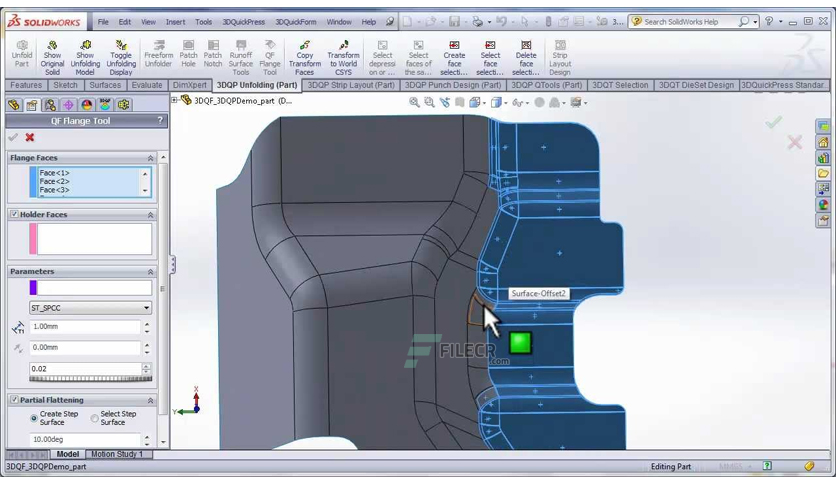
Task: Click Select face selection tool
Action: pos(490,58)
